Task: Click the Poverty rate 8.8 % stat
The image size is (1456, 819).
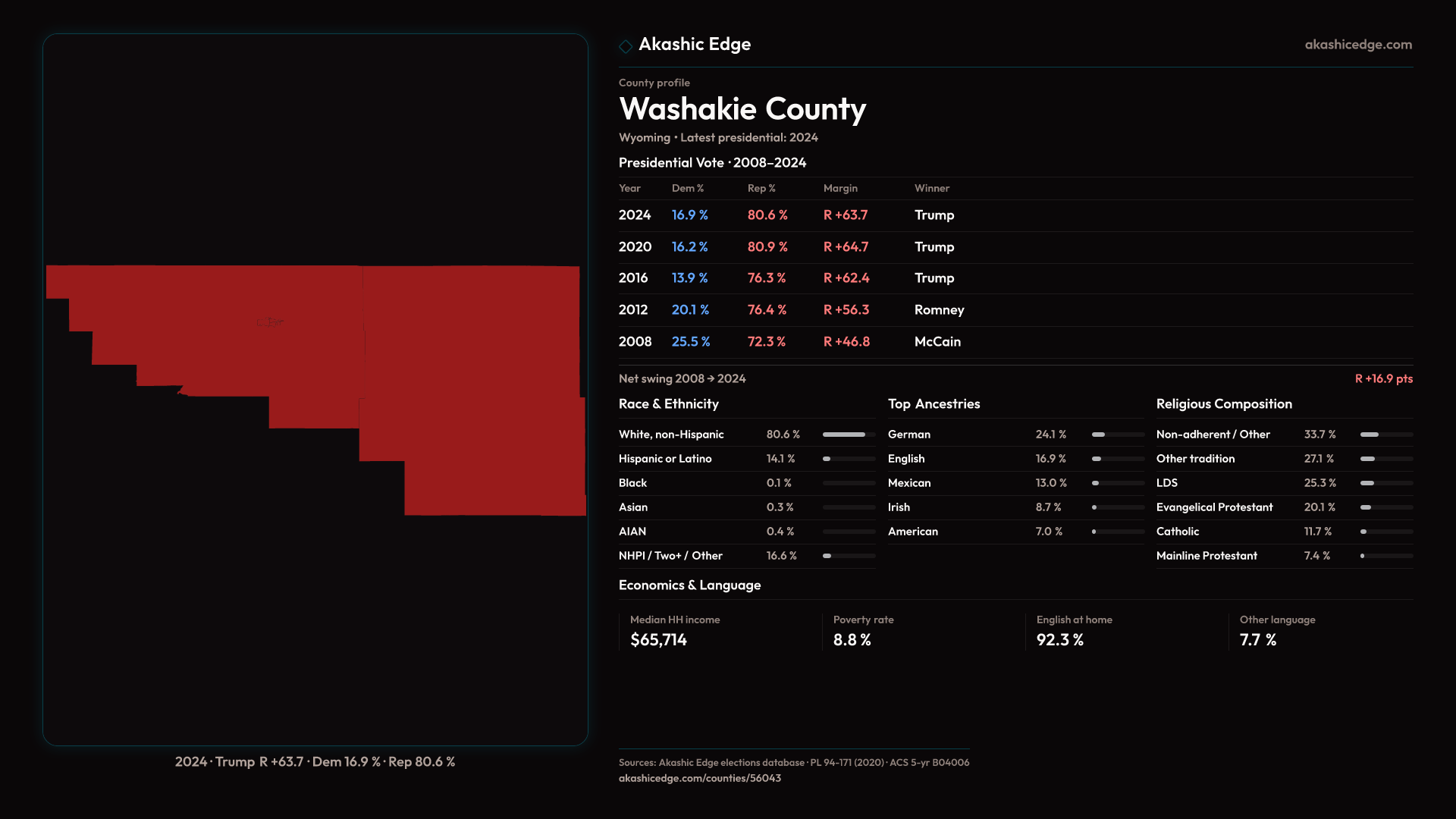Action: pos(852,640)
